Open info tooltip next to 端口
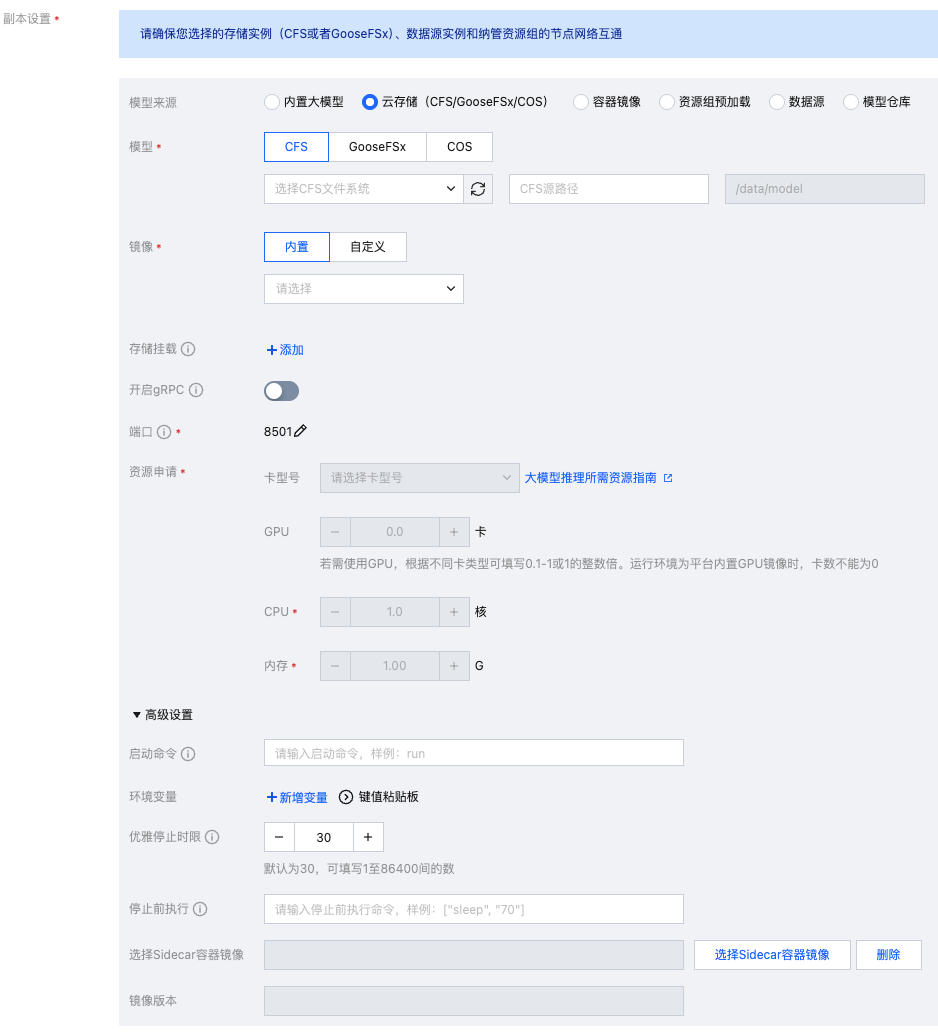 164,432
